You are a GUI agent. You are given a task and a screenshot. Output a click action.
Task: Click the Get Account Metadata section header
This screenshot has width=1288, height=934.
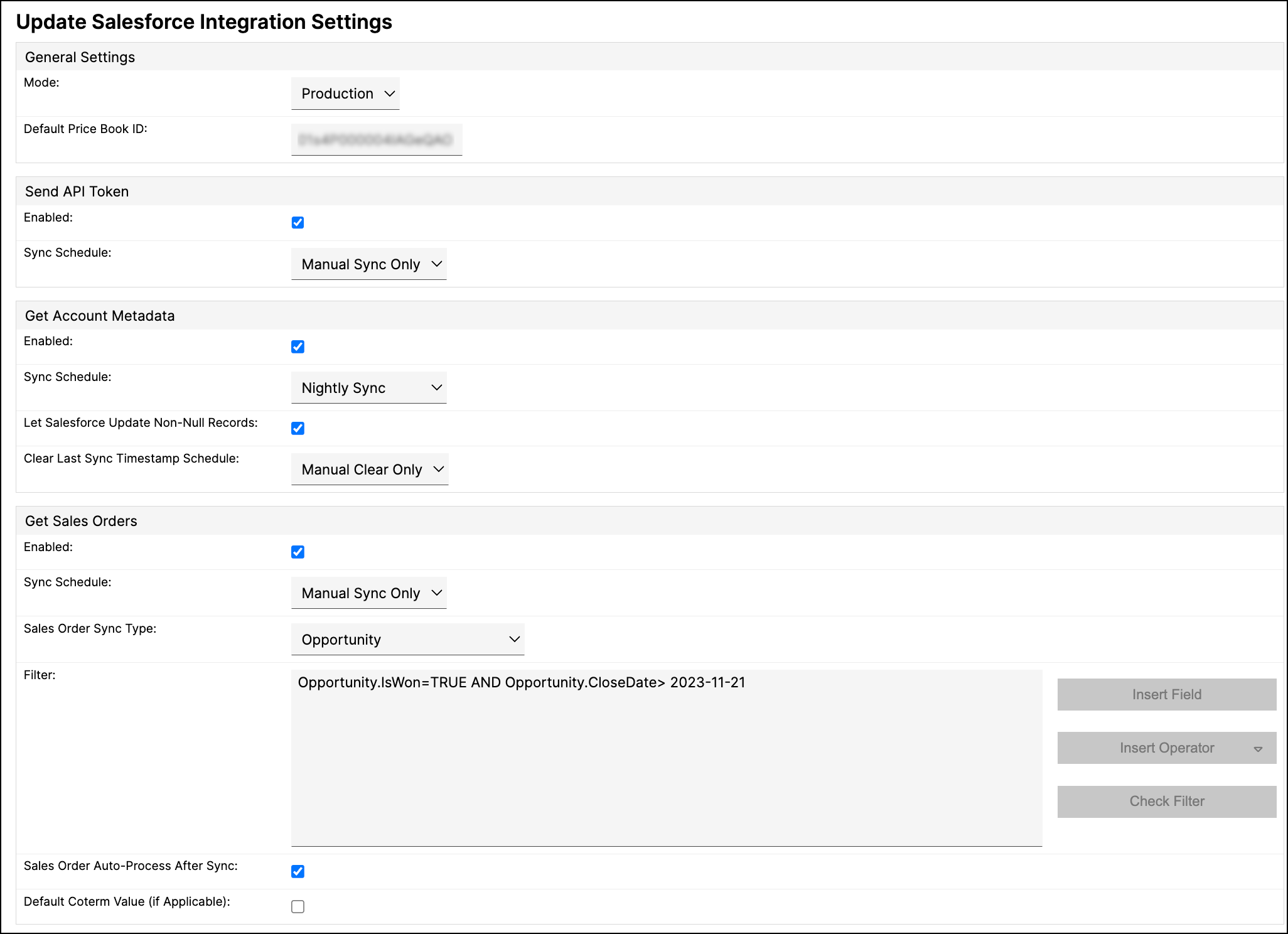point(649,316)
